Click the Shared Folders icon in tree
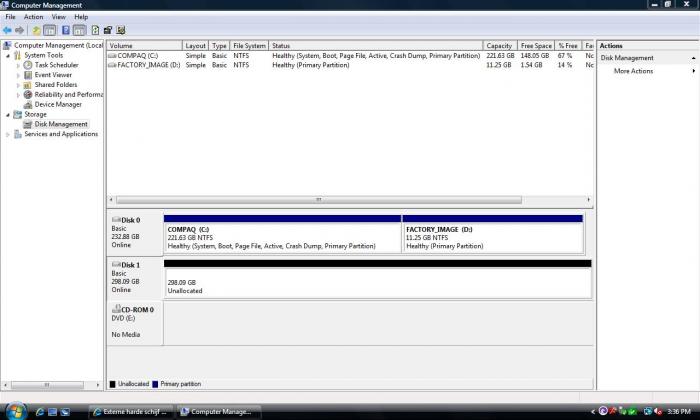700x420 pixels. pyautogui.click(x=28, y=85)
